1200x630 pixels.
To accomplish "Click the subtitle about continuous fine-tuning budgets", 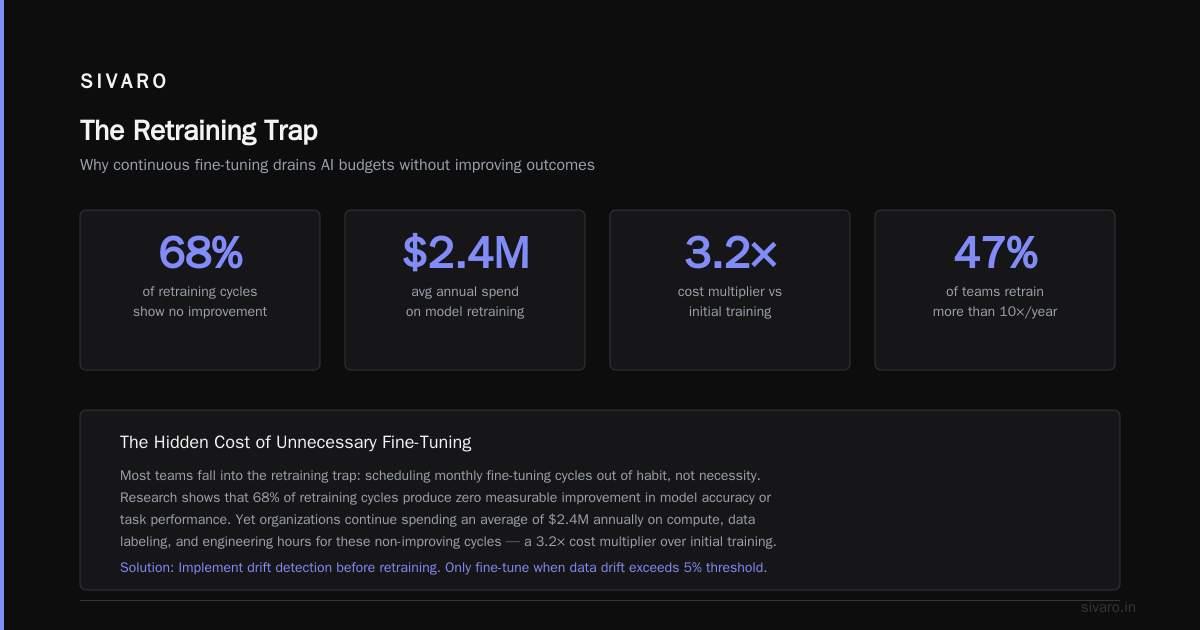I will (x=337, y=165).
